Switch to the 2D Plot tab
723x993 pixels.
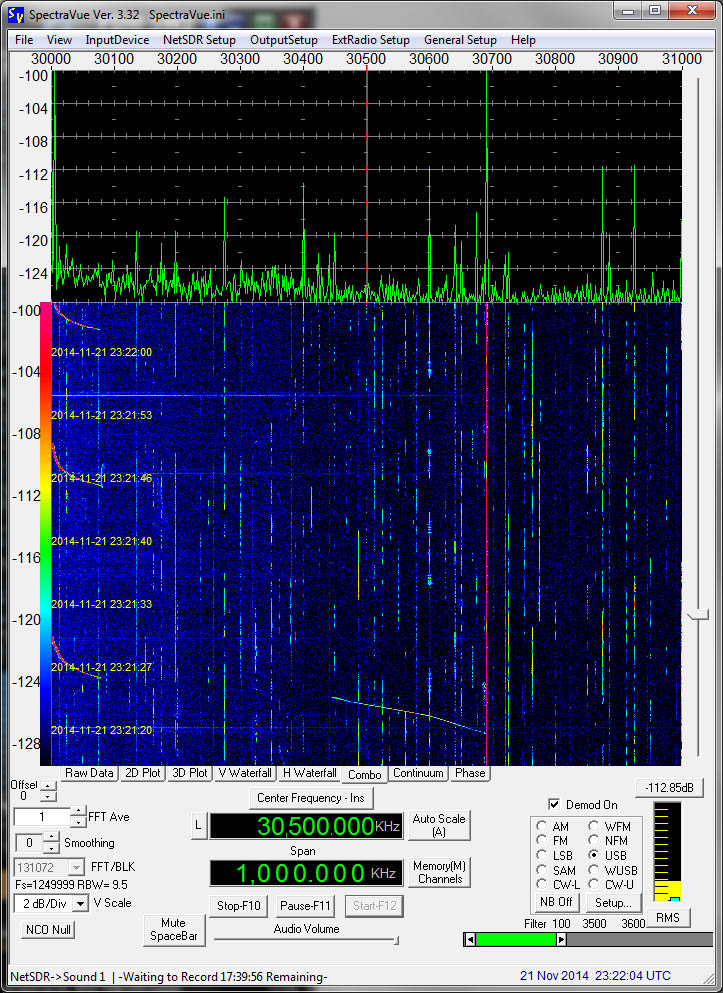click(x=143, y=773)
